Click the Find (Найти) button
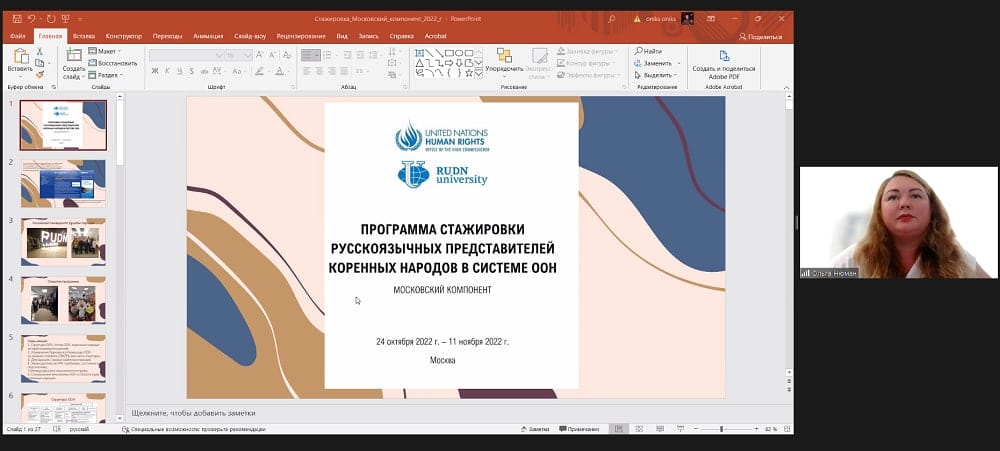 (x=649, y=51)
